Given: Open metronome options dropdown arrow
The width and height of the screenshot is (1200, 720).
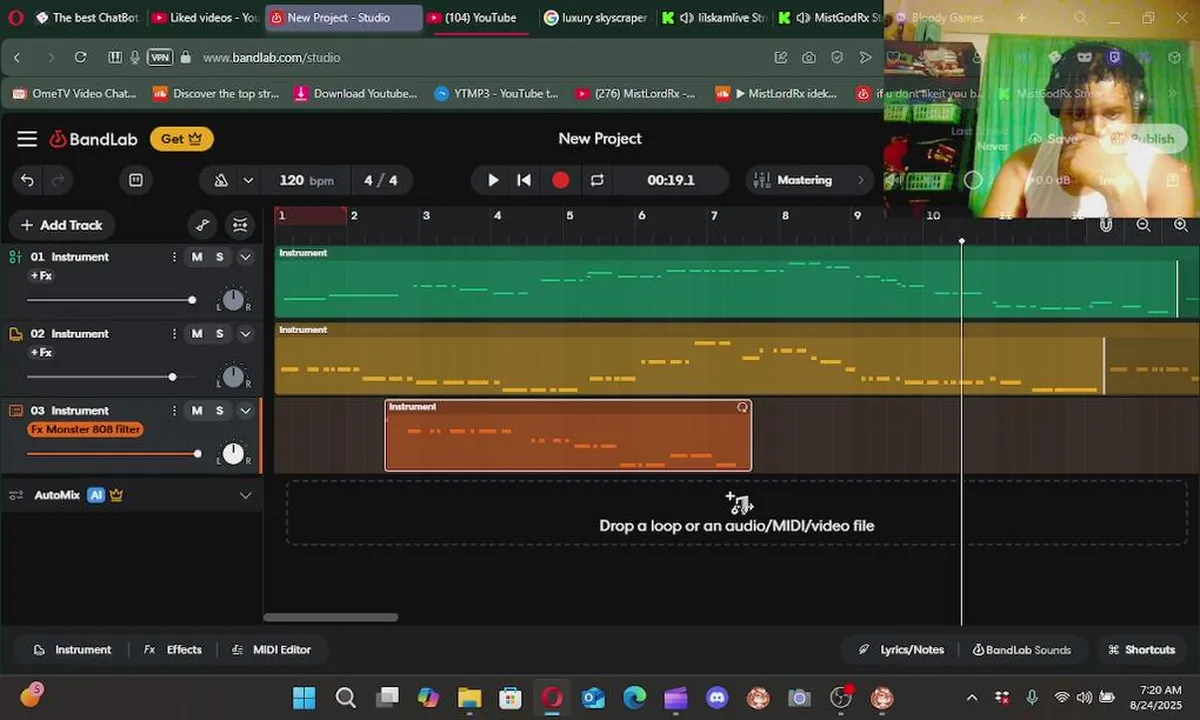Looking at the screenshot, I should coord(248,180).
